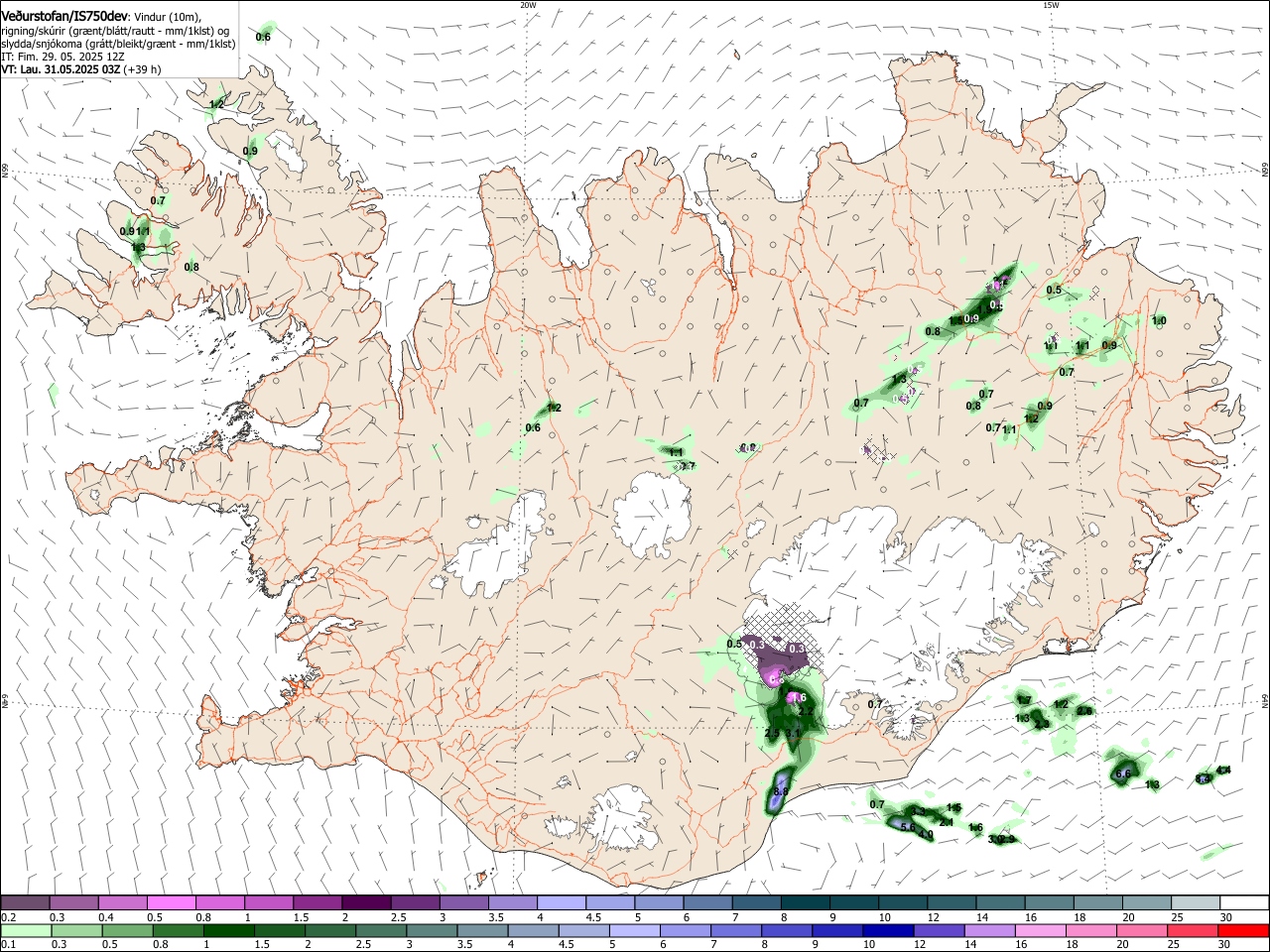Viewport: 1270px width, 952px height.
Task: Click the '5.6' precipitation value off south coast
Action: [x=907, y=826]
